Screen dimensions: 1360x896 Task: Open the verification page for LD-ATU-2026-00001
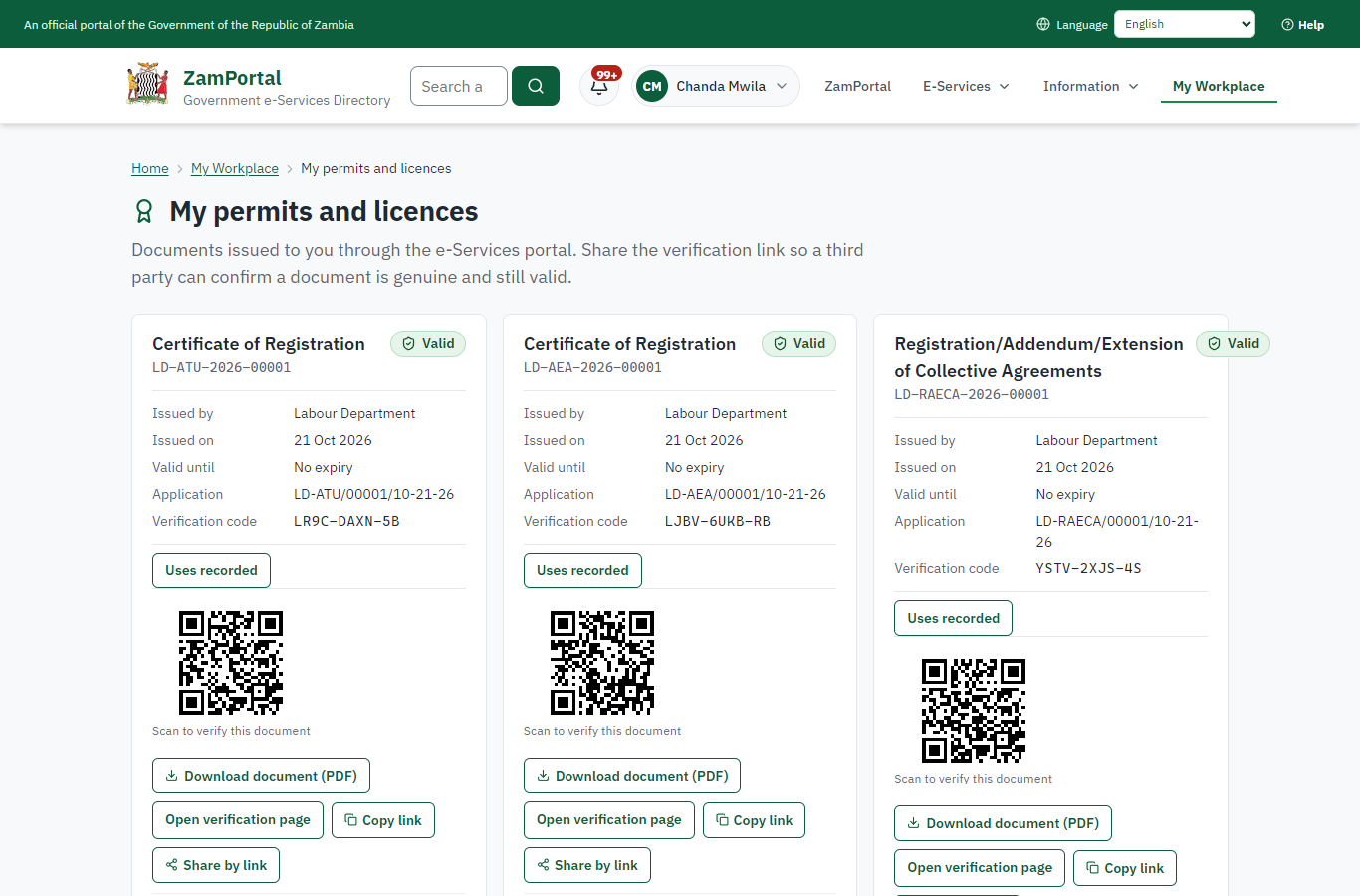[x=238, y=820]
